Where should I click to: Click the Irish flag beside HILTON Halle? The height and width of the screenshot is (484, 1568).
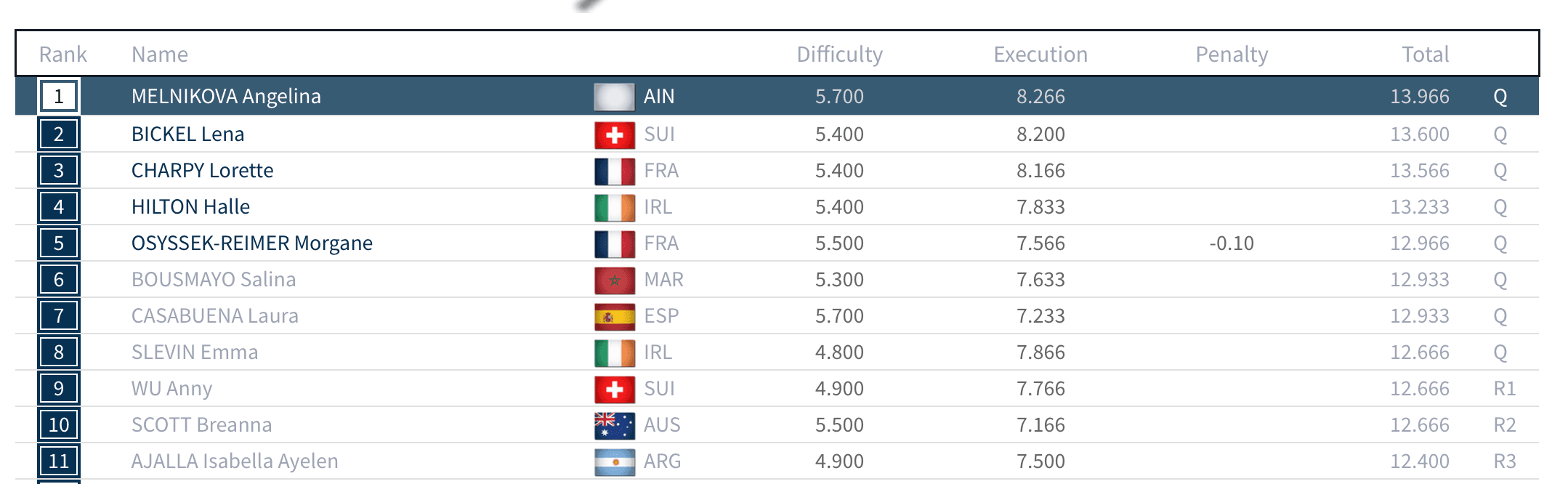615,207
